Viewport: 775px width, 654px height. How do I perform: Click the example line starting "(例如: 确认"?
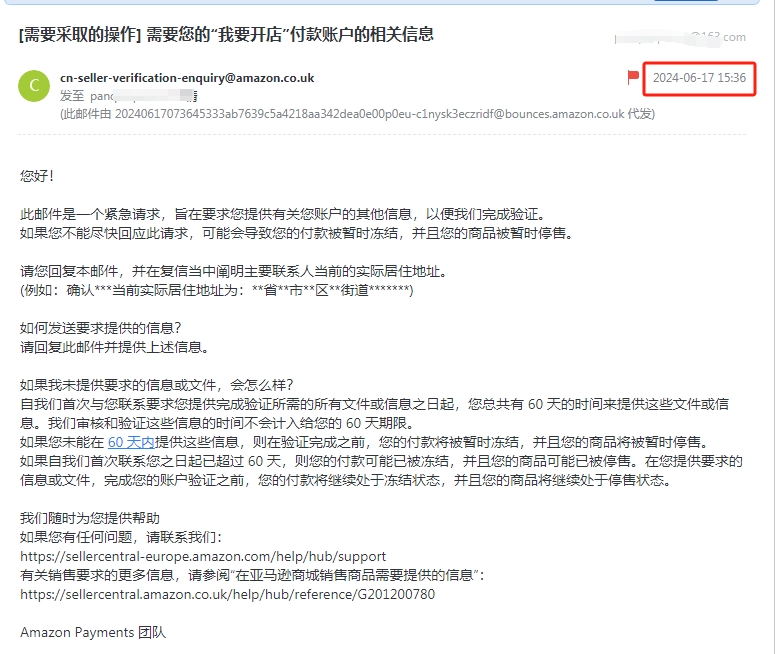point(216,290)
